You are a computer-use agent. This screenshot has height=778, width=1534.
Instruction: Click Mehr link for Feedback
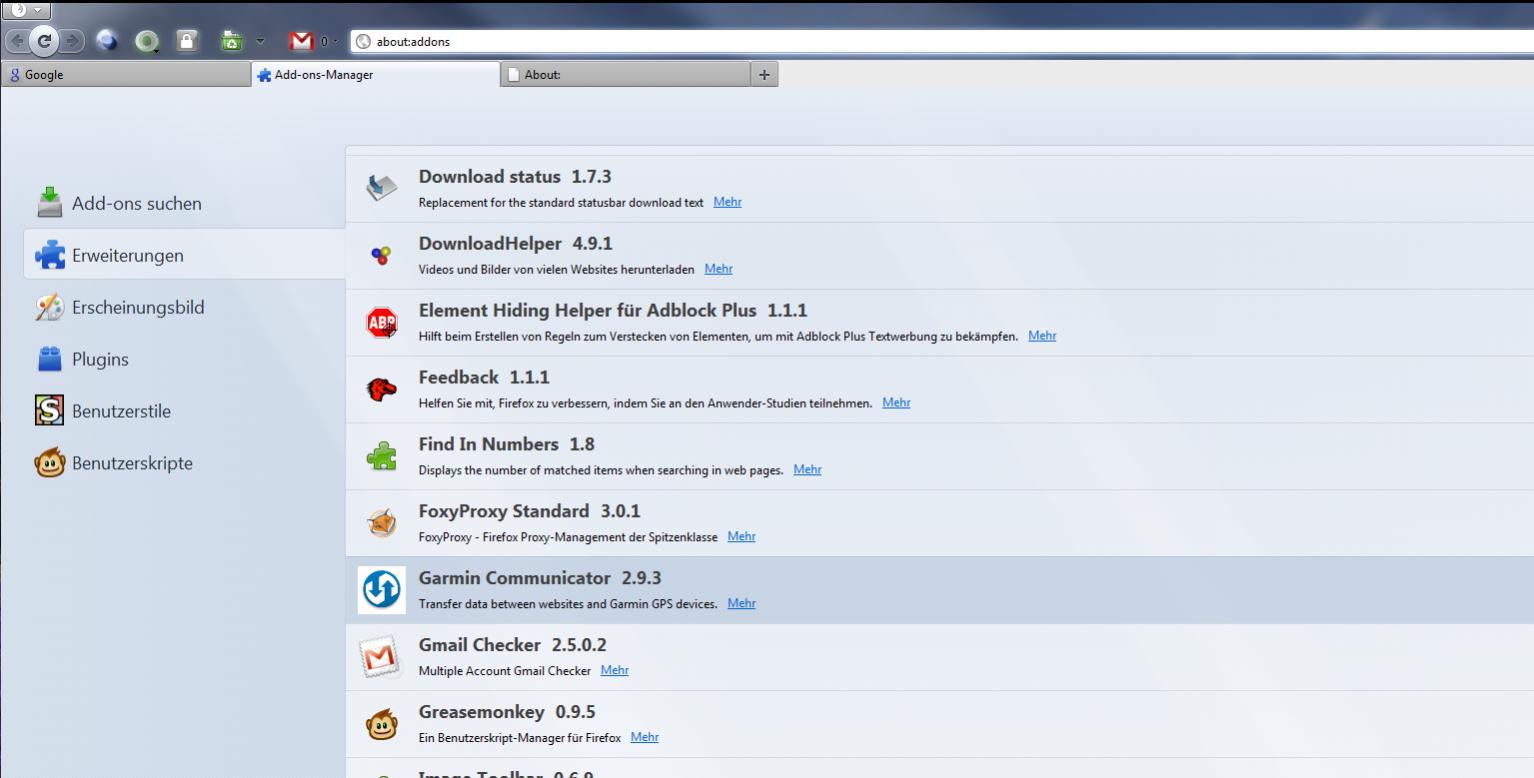(896, 403)
